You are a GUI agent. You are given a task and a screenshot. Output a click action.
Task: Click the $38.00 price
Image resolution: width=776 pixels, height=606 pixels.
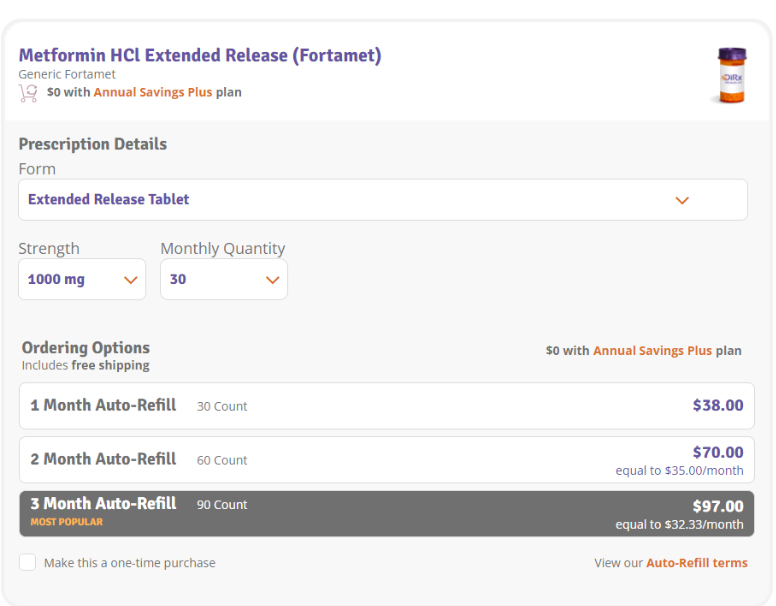(x=717, y=406)
